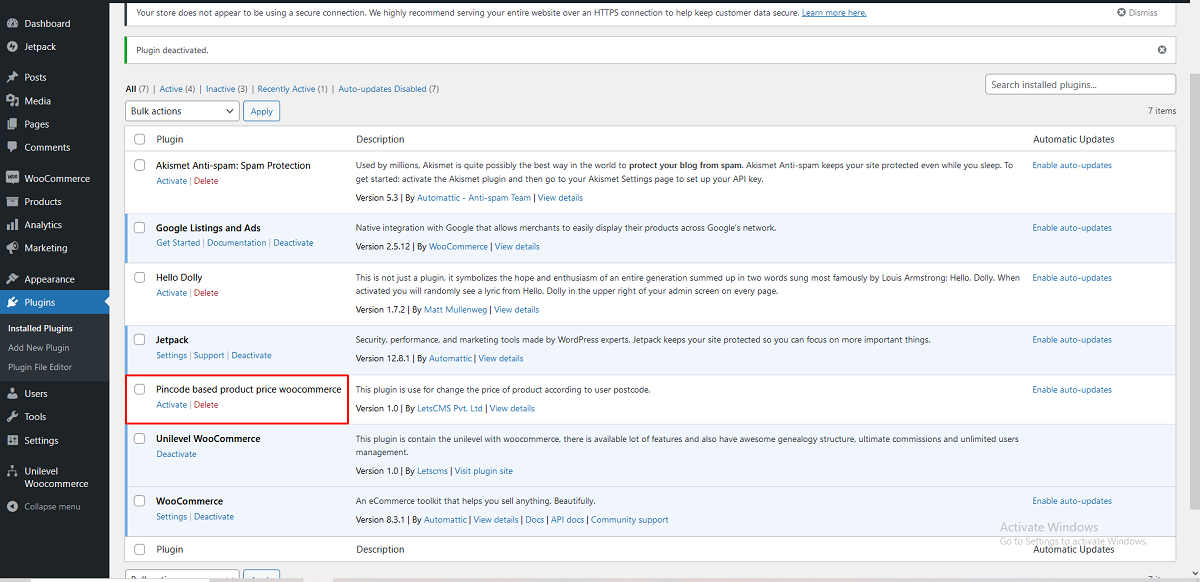The height and width of the screenshot is (582, 1200).
Task: Click the installed plugins search field
Action: tap(1080, 84)
